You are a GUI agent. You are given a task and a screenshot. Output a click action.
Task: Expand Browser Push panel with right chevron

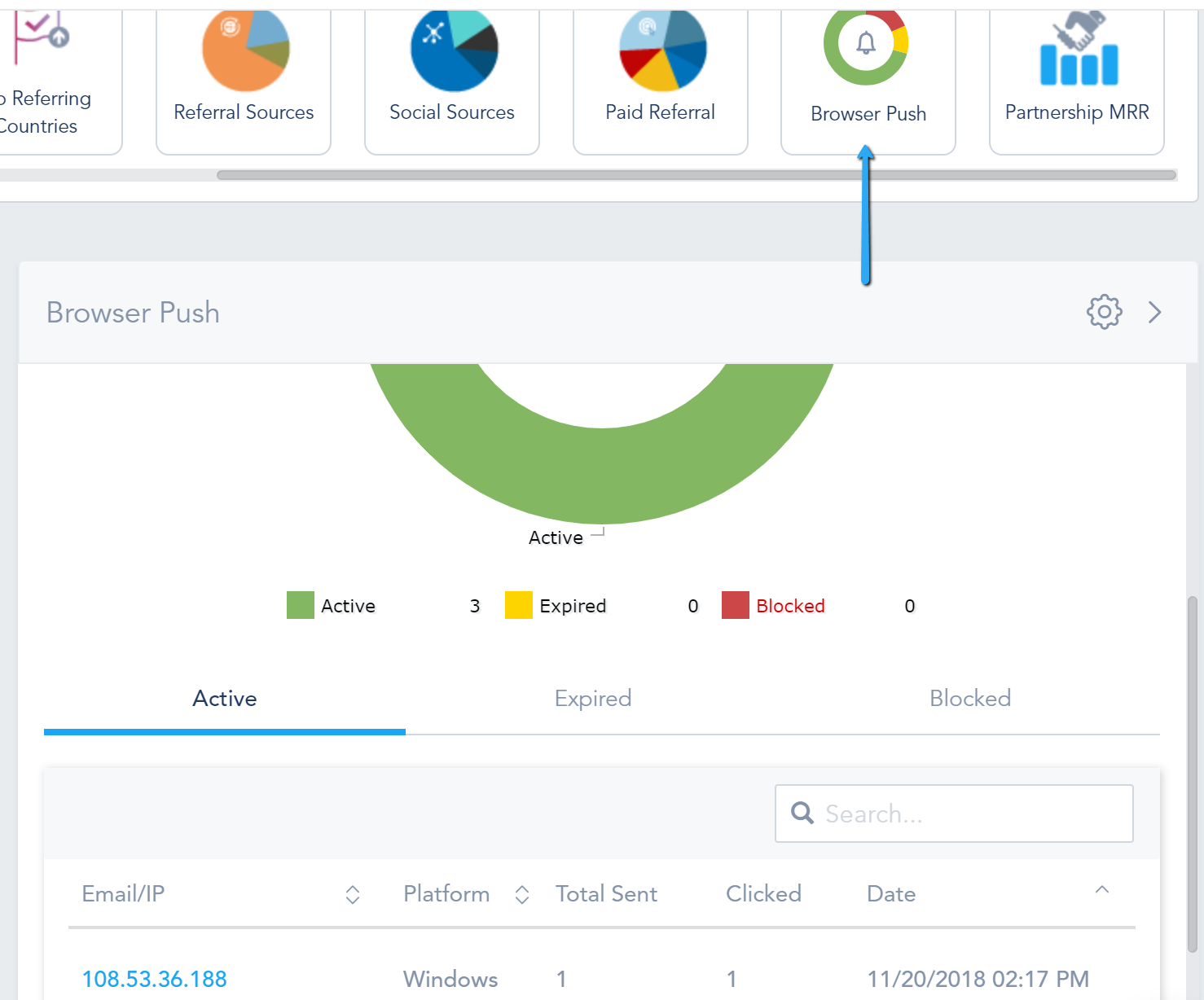click(x=1154, y=312)
